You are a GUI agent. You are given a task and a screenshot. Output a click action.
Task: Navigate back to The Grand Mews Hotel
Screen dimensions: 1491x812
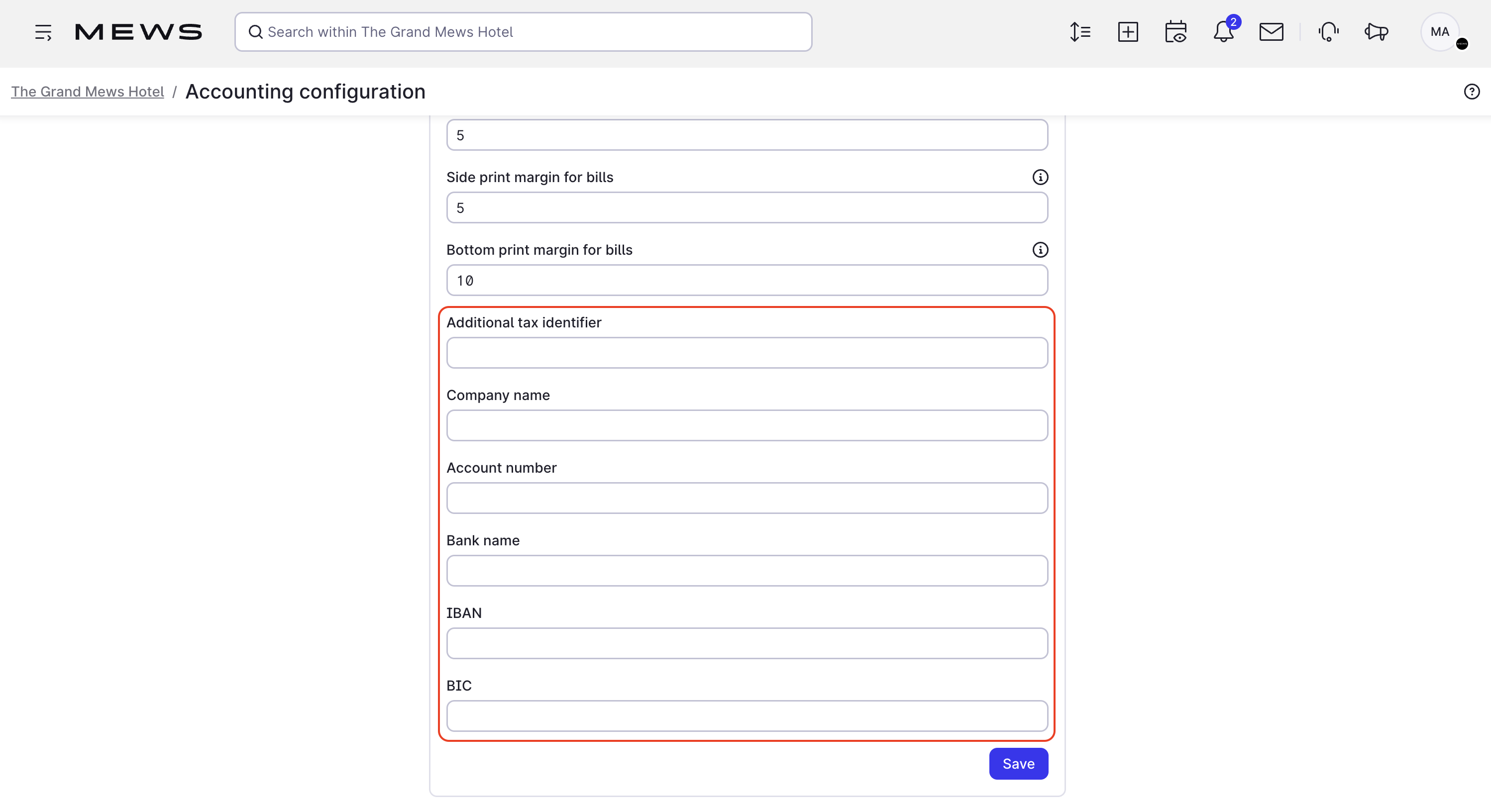click(88, 92)
